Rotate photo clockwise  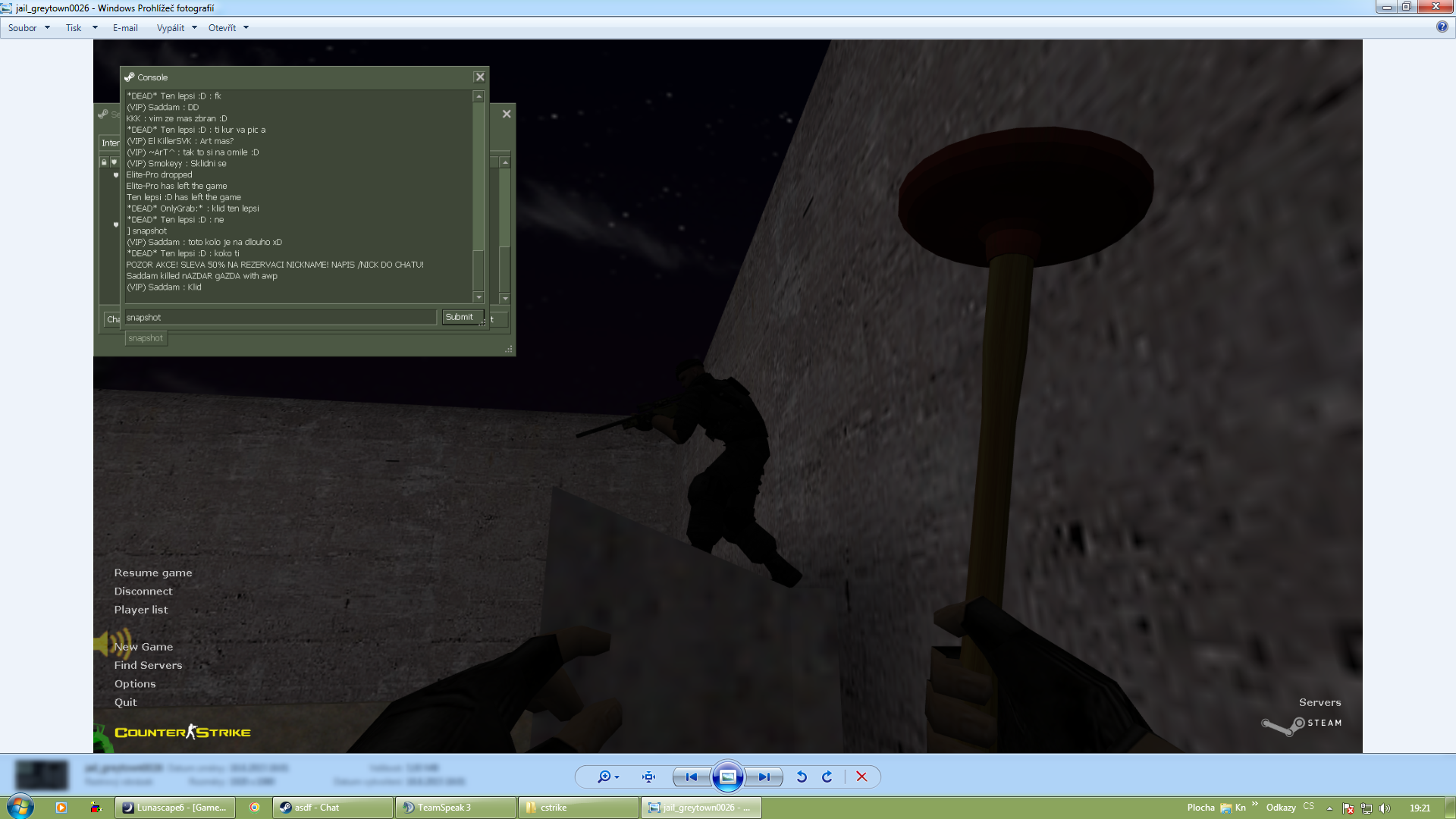827,777
